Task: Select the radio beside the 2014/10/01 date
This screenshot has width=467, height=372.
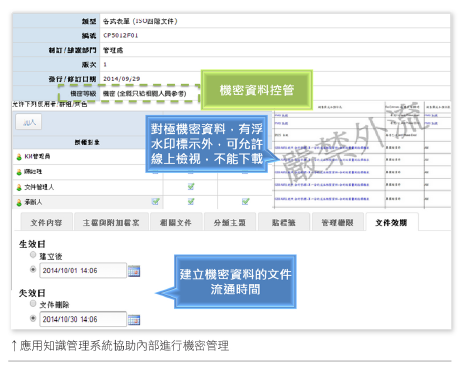Action: click(x=33, y=269)
